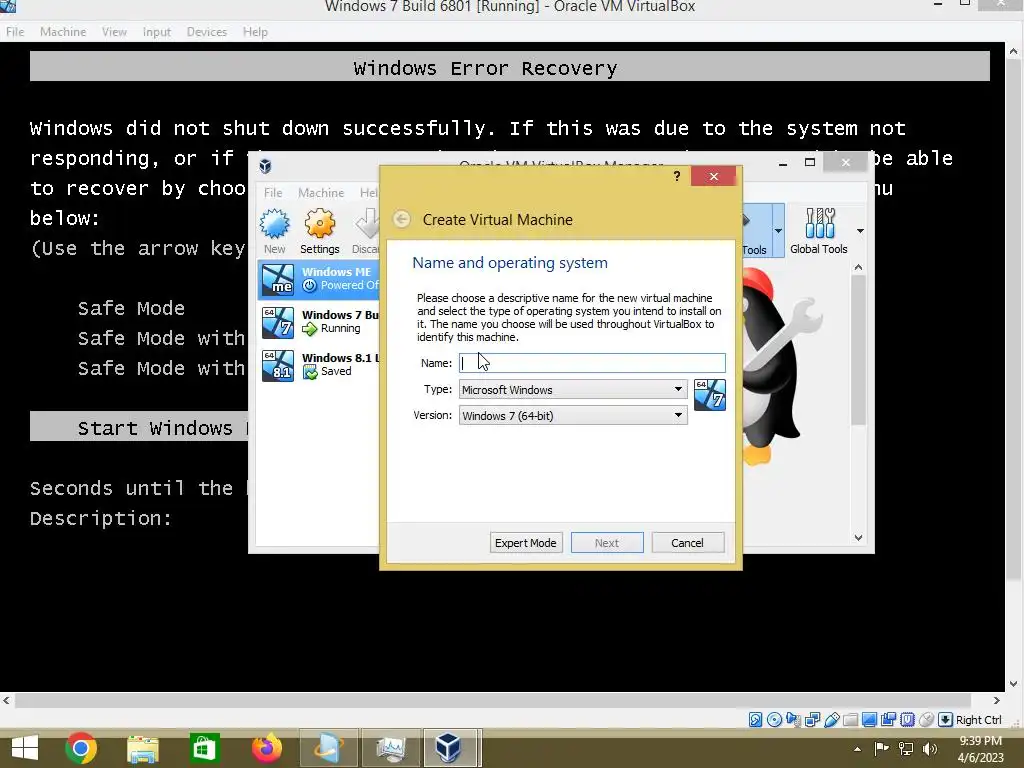Click the network adapters status icon

[x=812, y=720]
